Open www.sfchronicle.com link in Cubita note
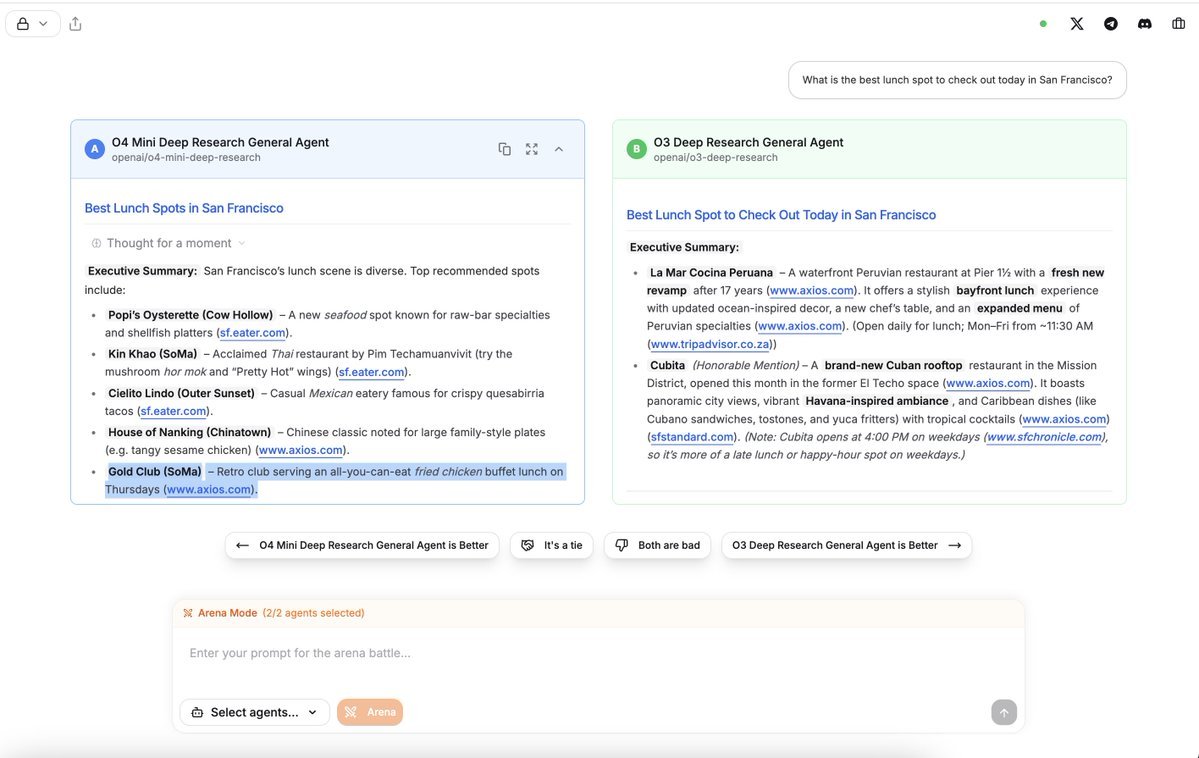The height and width of the screenshot is (758, 1199). pyautogui.click(x=1045, y=437)
